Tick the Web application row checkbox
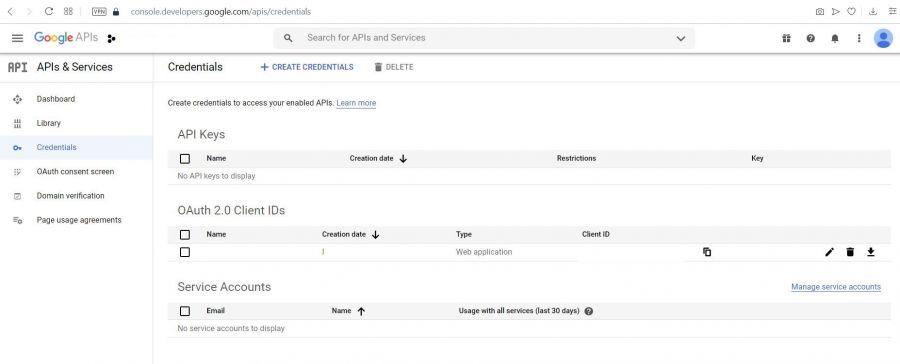The image size is (900, 364). point(185,252)
